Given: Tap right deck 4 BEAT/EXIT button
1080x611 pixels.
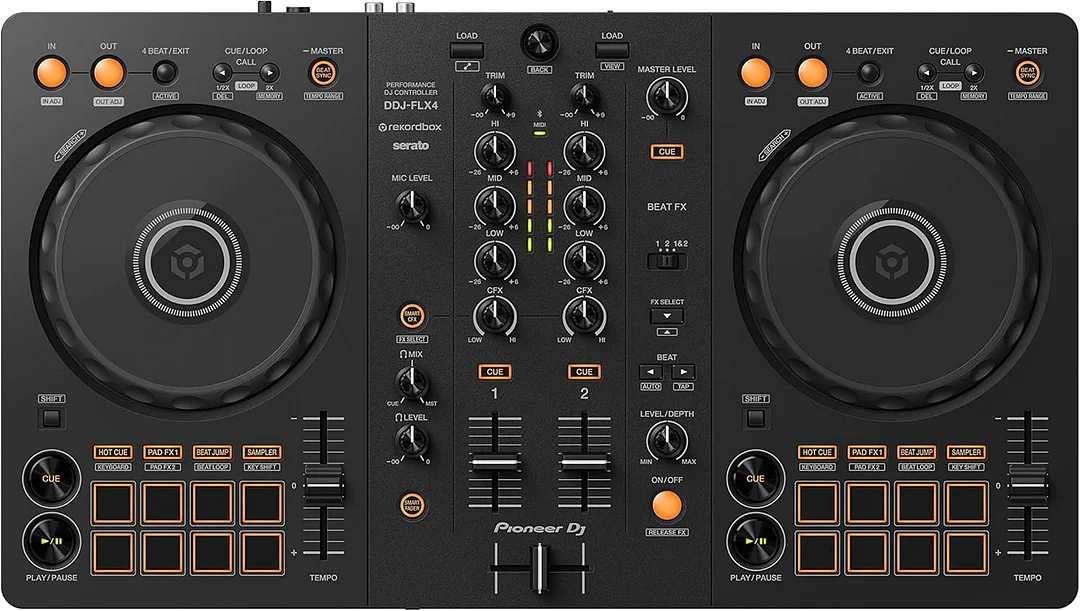Looking at the screenshot, I should [x=869, y=72].
